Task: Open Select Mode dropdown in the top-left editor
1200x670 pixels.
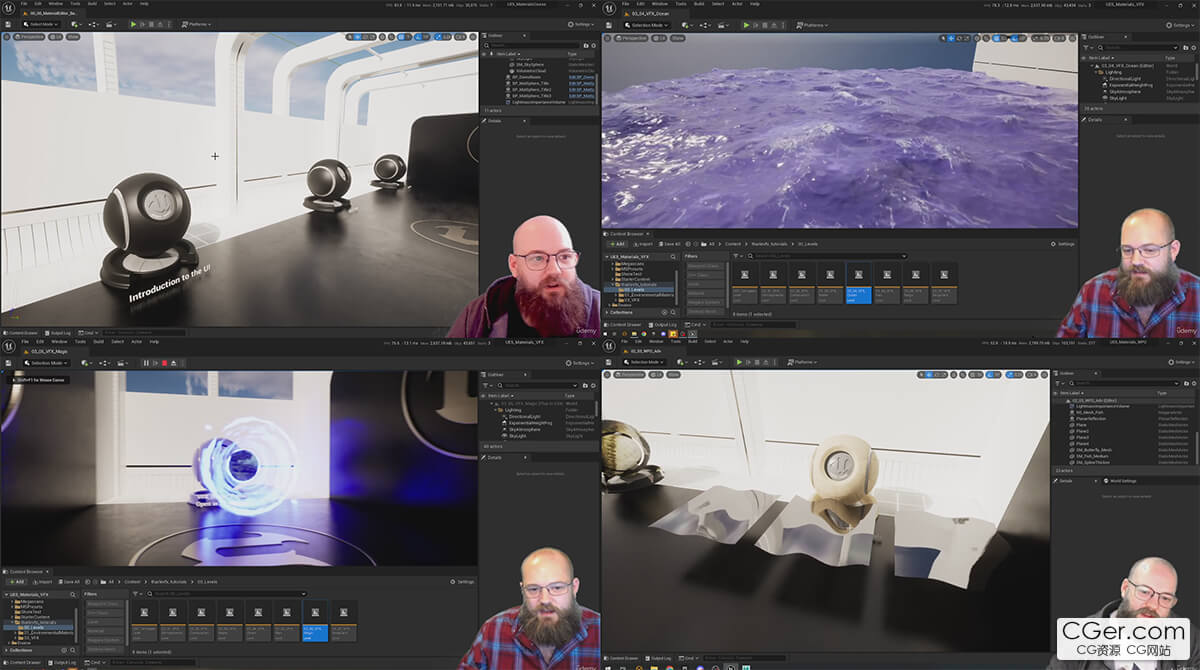Action: (x=41, y=24)
